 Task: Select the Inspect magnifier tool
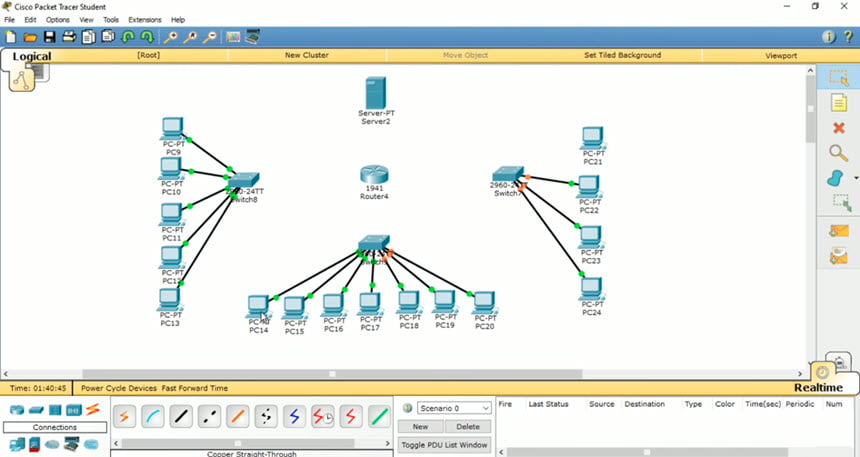838,152
